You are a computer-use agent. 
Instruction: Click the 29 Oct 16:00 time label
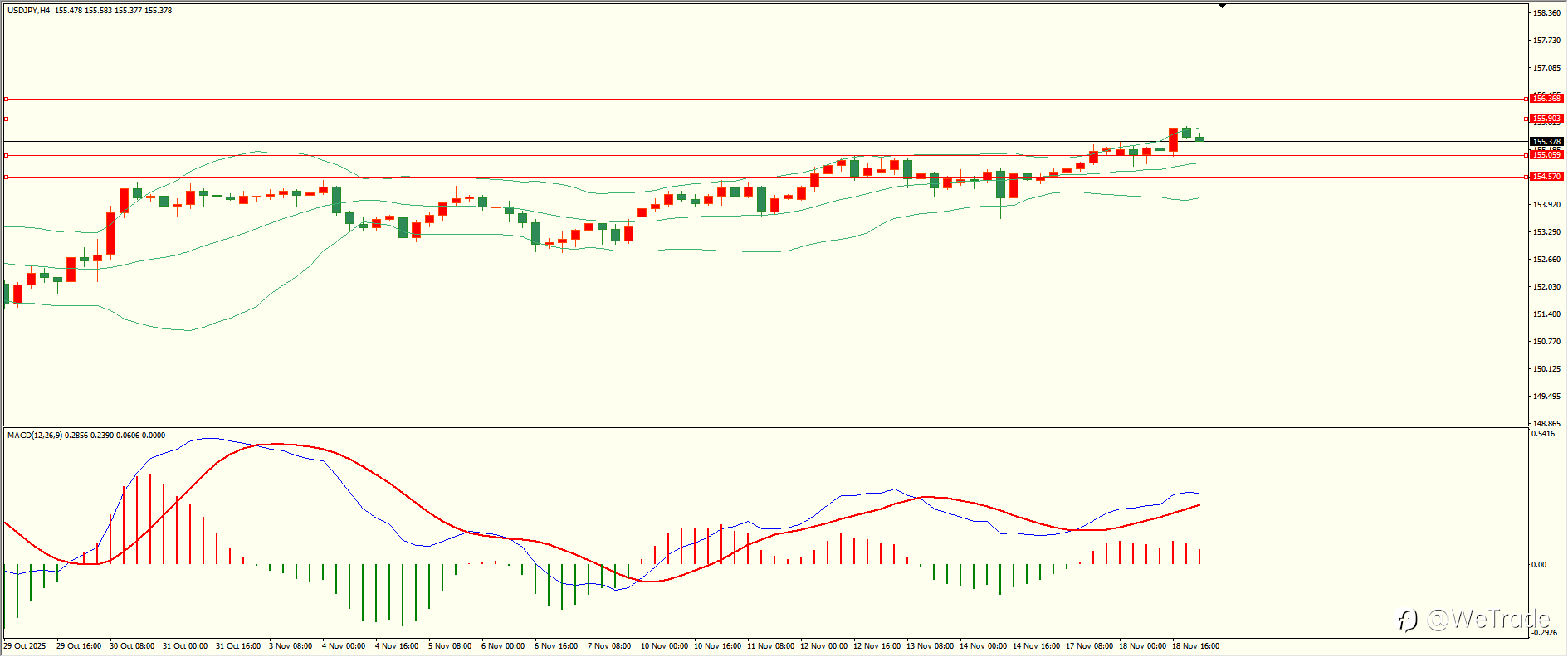[79, 646]
